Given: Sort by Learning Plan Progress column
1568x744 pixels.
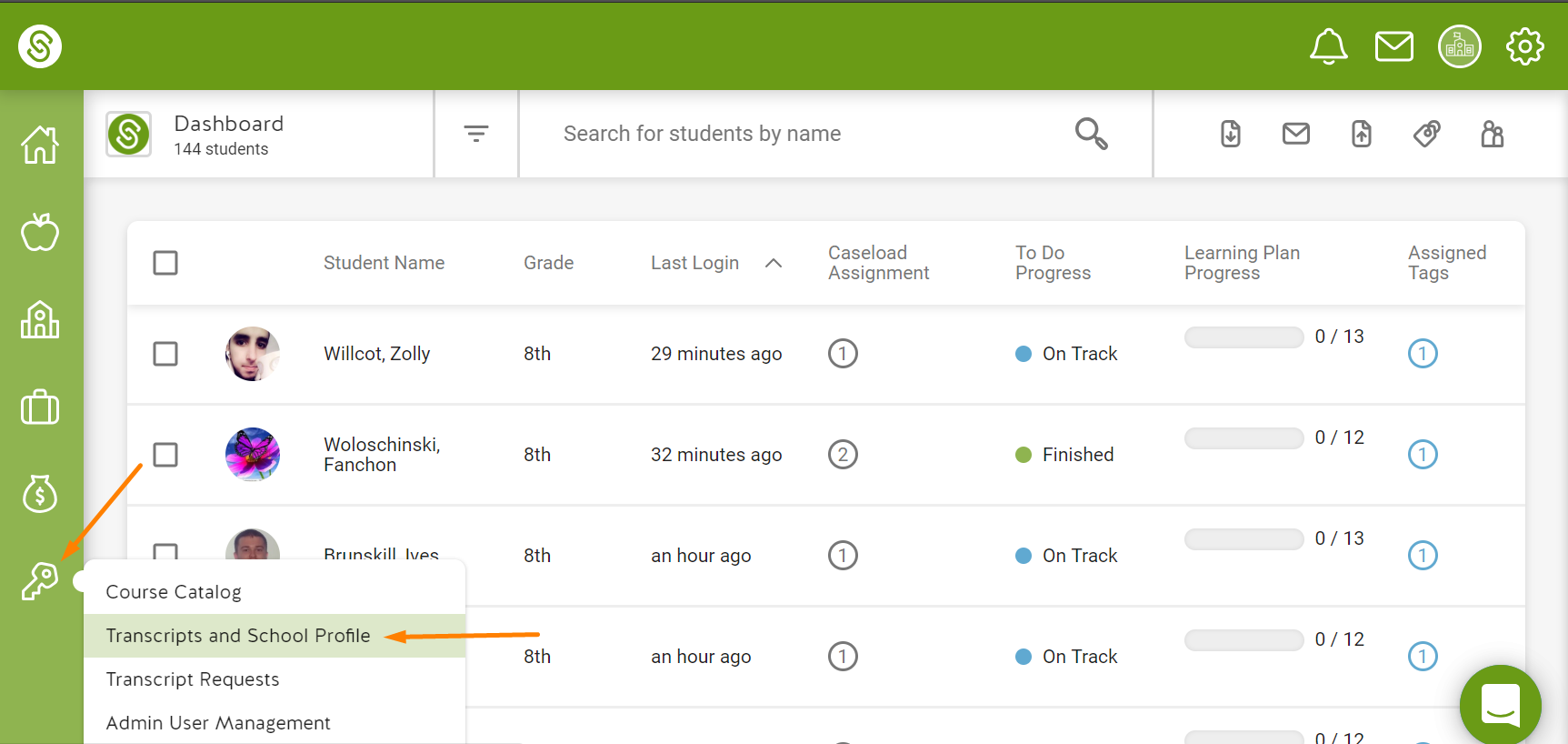Looking at the screenshot, I should pyautogui.click(x=1242, y=263).
